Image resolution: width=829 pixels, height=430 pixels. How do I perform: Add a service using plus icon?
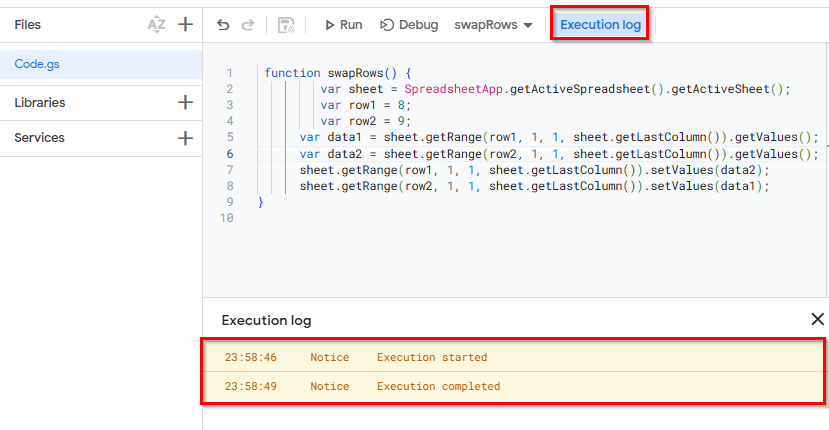(185, 138)
